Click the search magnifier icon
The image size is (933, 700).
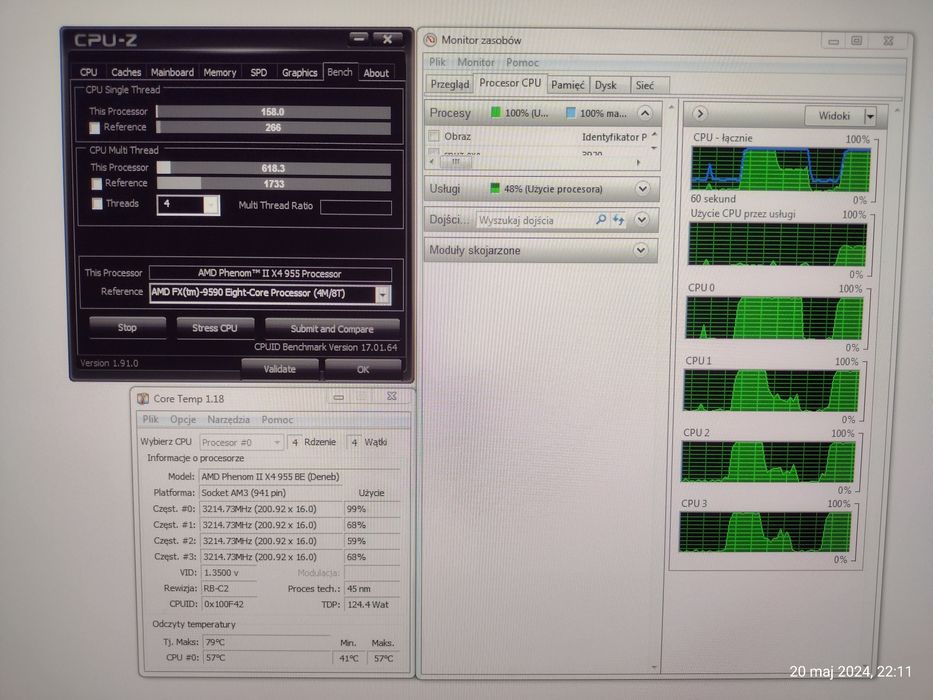[x=601, y=220]
